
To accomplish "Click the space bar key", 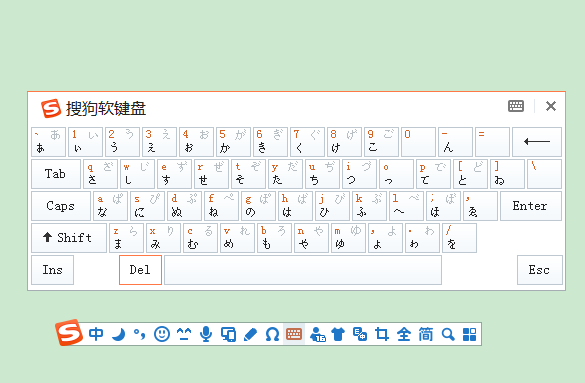I will coord(303,270).
